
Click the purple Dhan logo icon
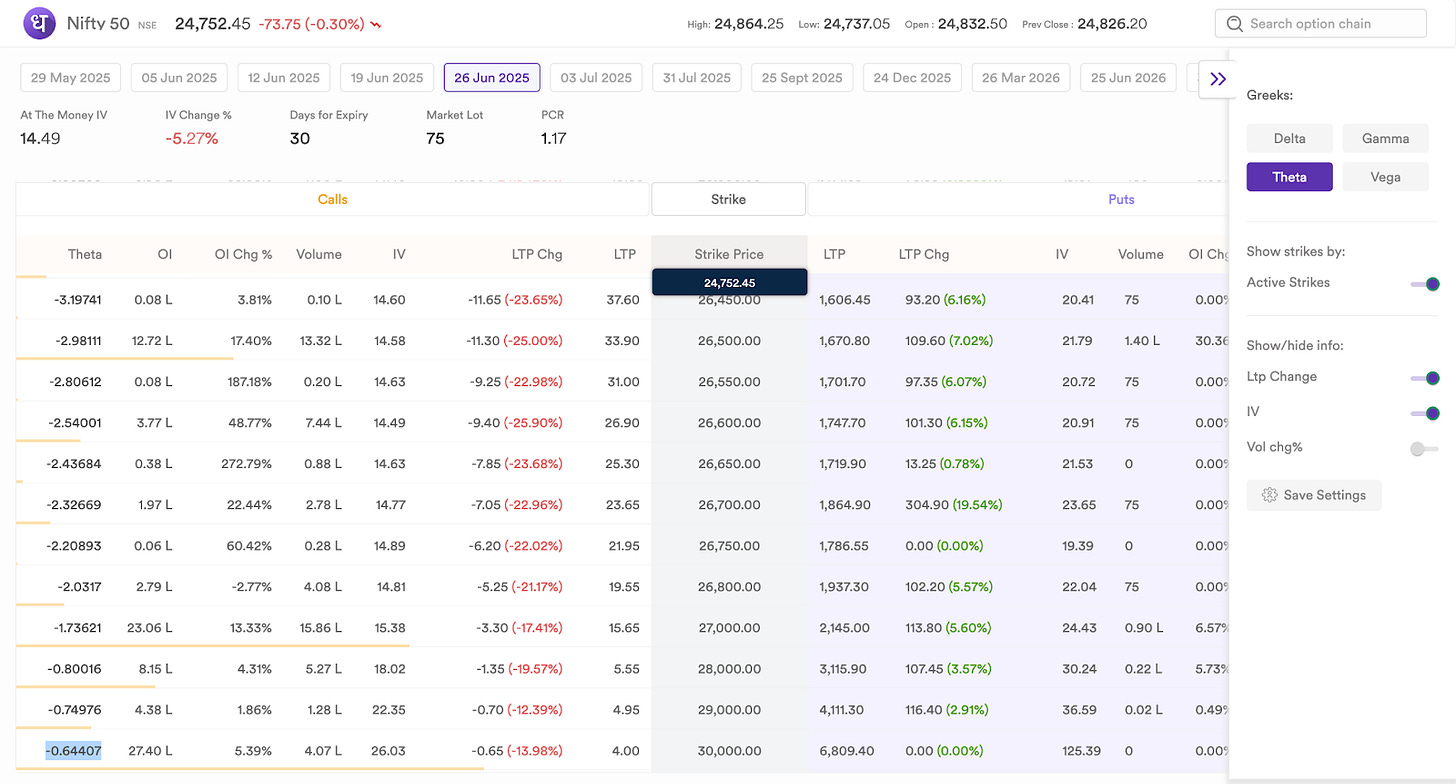tap(40, 23)
